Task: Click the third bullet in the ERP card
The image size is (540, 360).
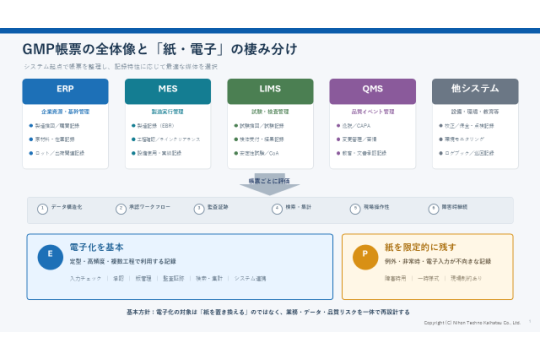Action: 59,153
